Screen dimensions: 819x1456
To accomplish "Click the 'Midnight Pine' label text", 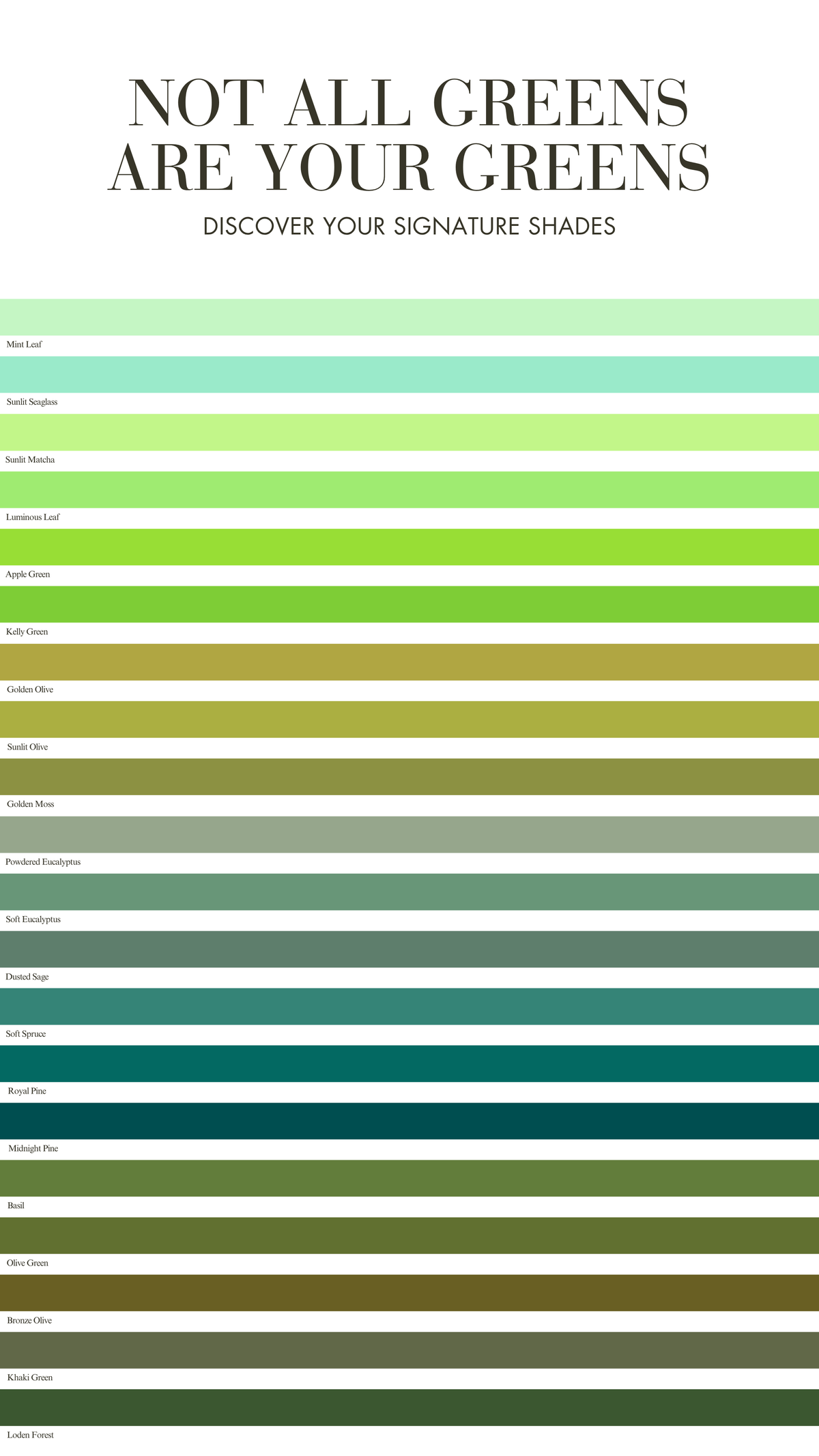I will coord(33,1149).
